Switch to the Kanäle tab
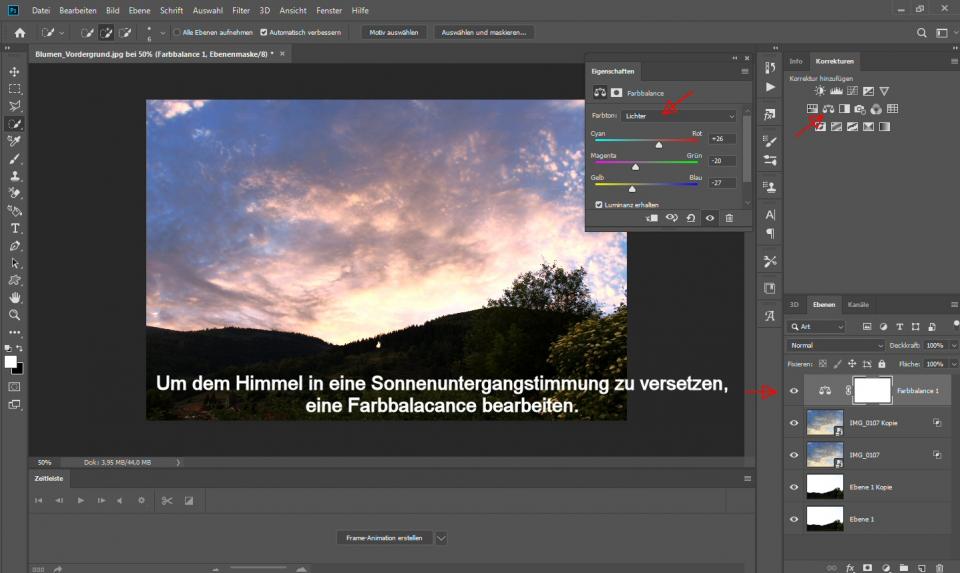This screenshot has height=573, width=960. click(858, 304)
